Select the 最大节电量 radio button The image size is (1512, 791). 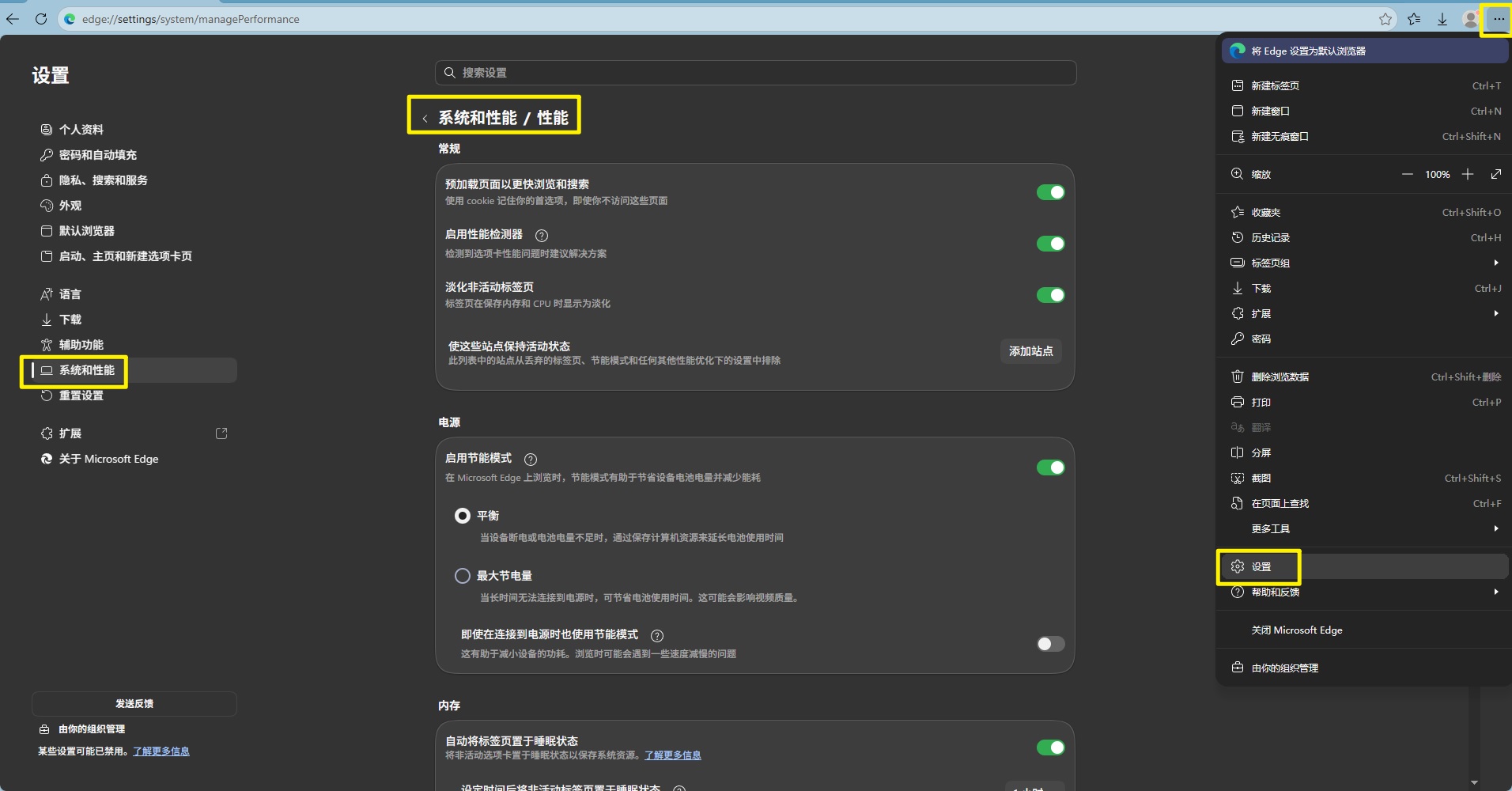click(x=463, y=576)
